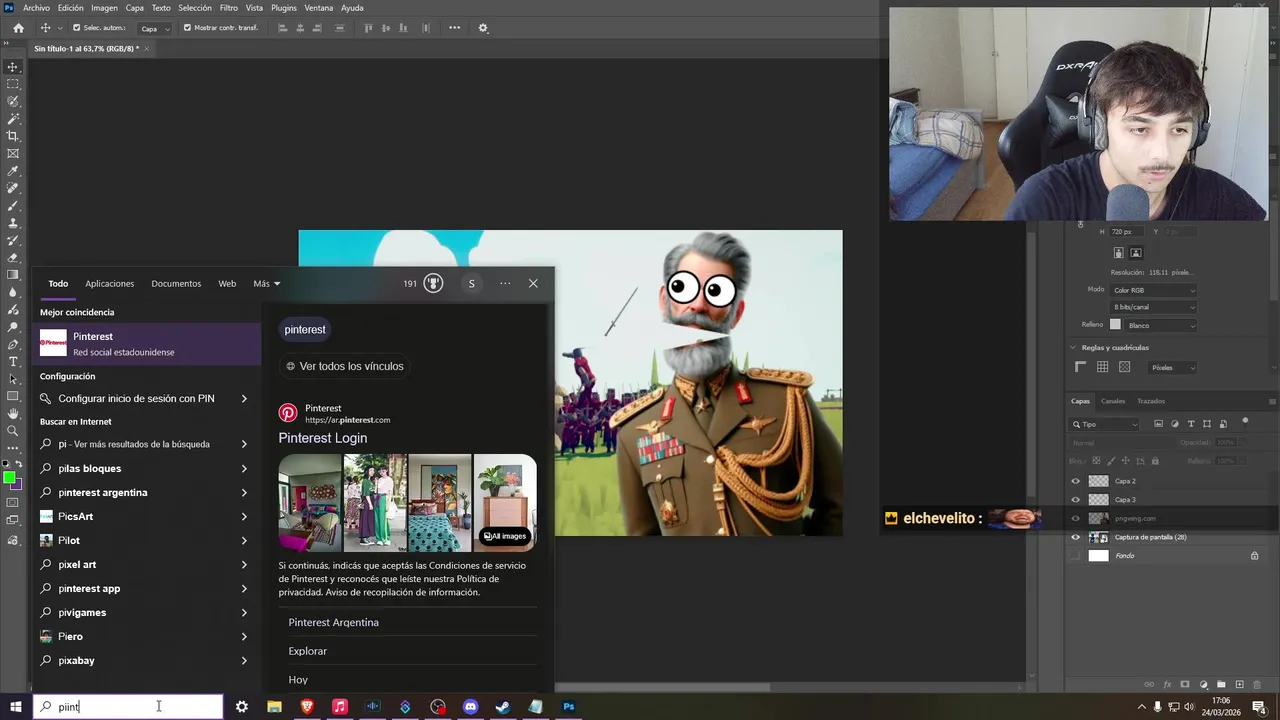Switch to the Trazados tab
The height and width of the screenshot is (720, 1280).
[x=1151, y=401]
